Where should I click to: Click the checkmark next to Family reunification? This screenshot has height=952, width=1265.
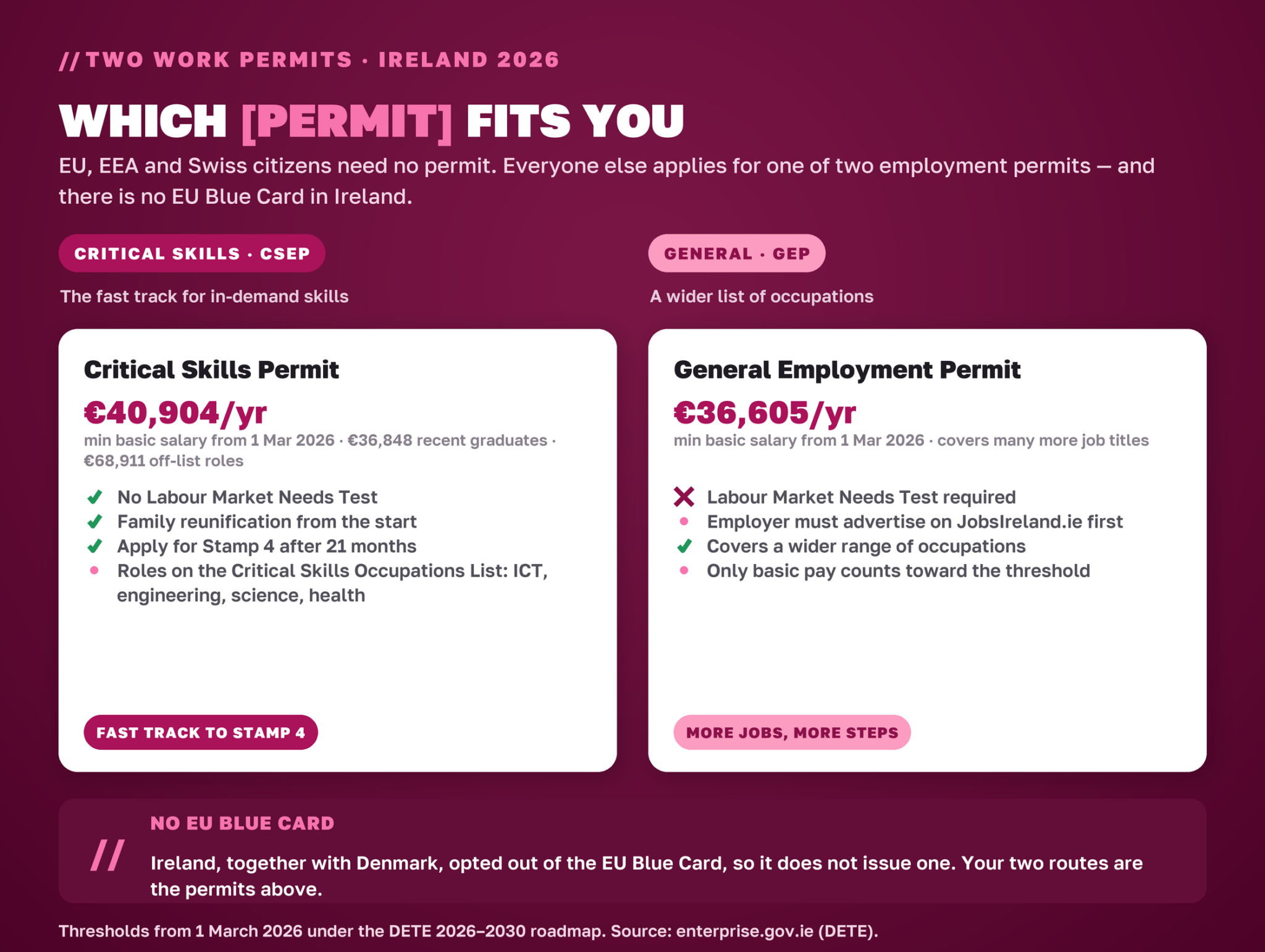(95, 522)
